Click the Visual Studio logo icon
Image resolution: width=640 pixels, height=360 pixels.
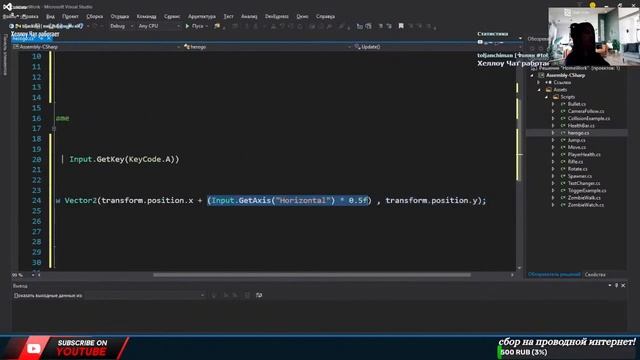click(x=7, y=7)
